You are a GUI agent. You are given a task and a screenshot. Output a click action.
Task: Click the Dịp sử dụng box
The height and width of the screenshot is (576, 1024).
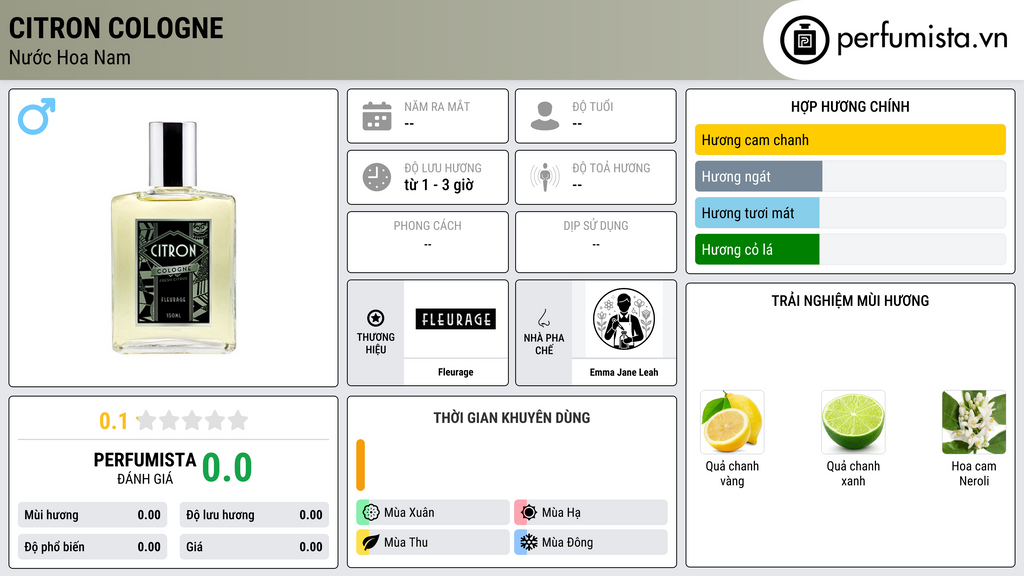tap(596, 242)
